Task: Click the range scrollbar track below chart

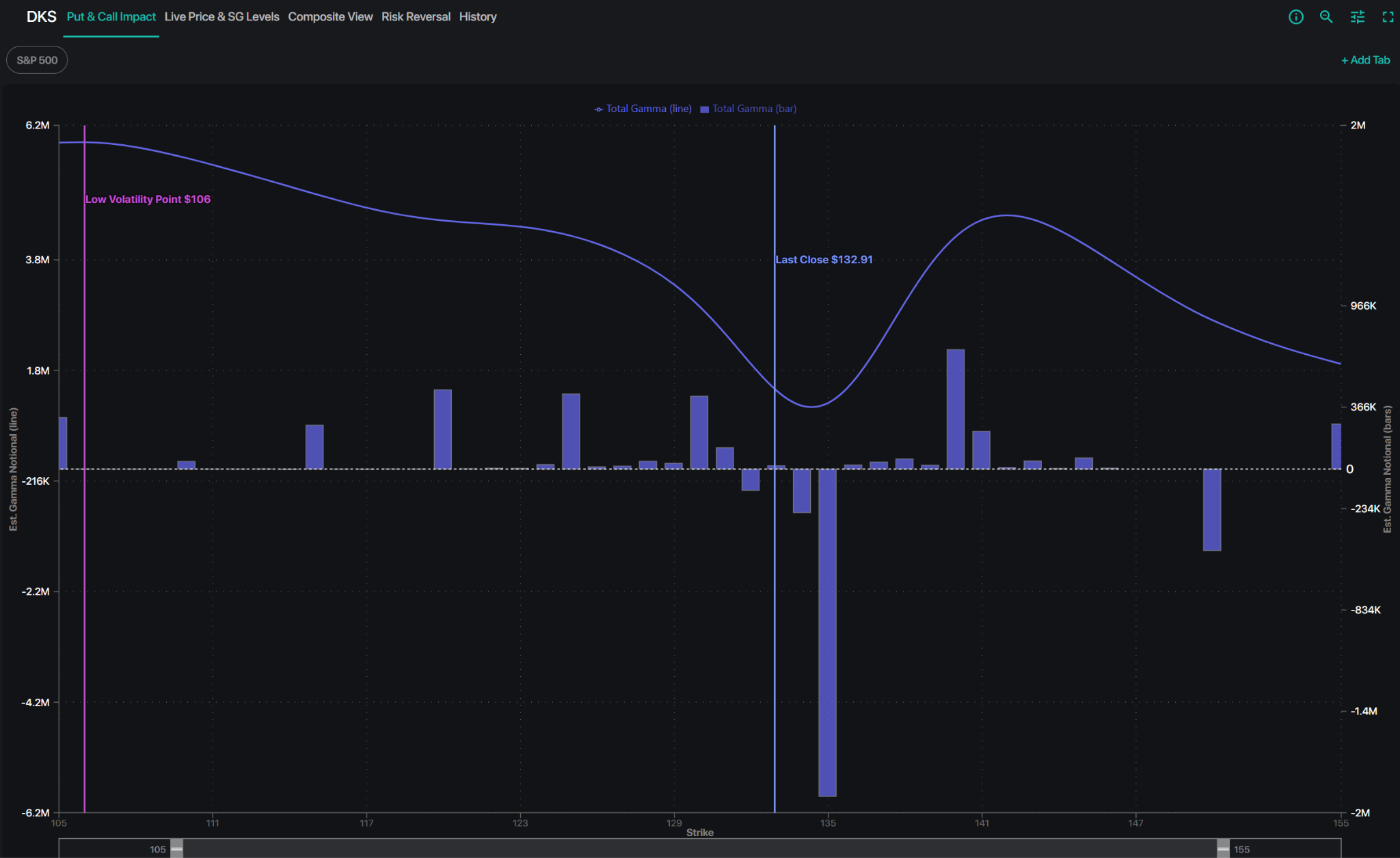Action: pyautogui.click(x=700, y=849)
